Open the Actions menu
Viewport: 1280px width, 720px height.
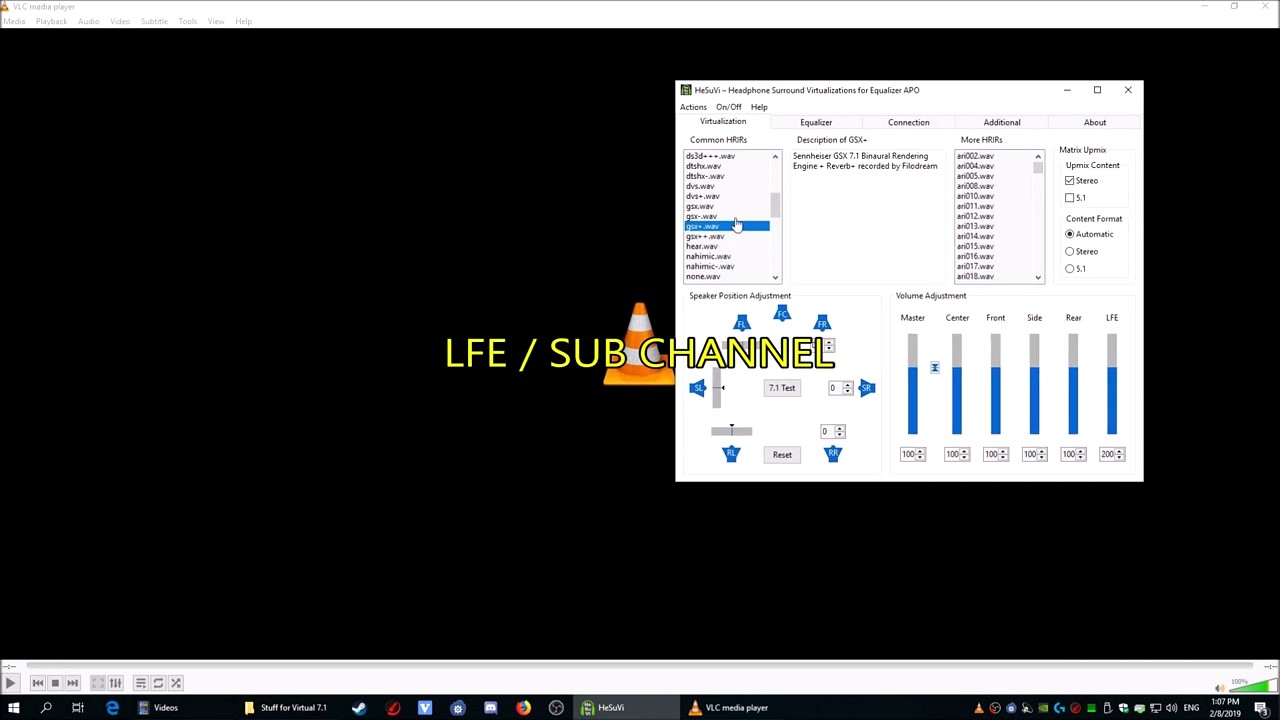click(693, 107)
